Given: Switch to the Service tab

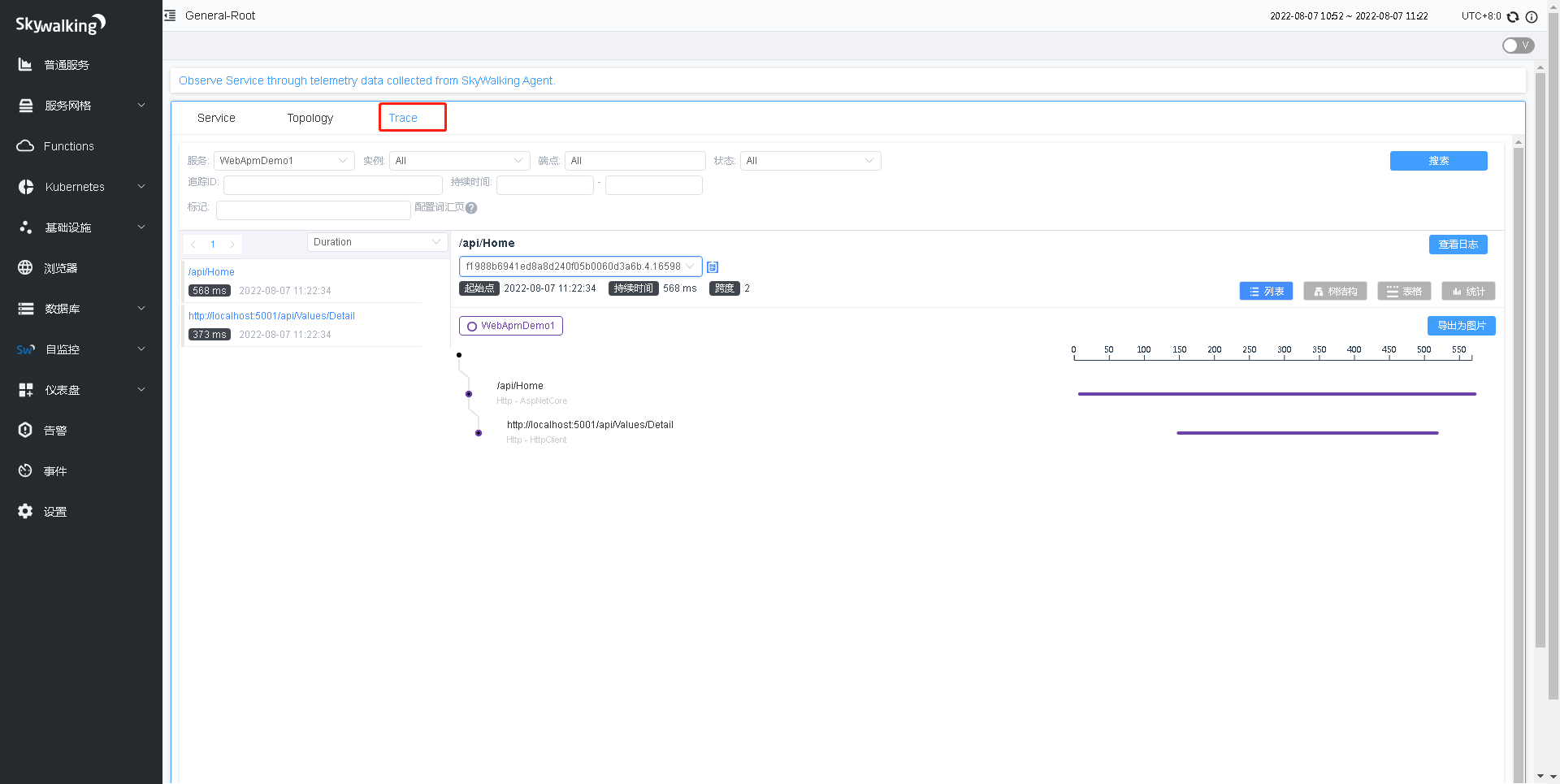Looking at the screenshot, I should (216, 118).
